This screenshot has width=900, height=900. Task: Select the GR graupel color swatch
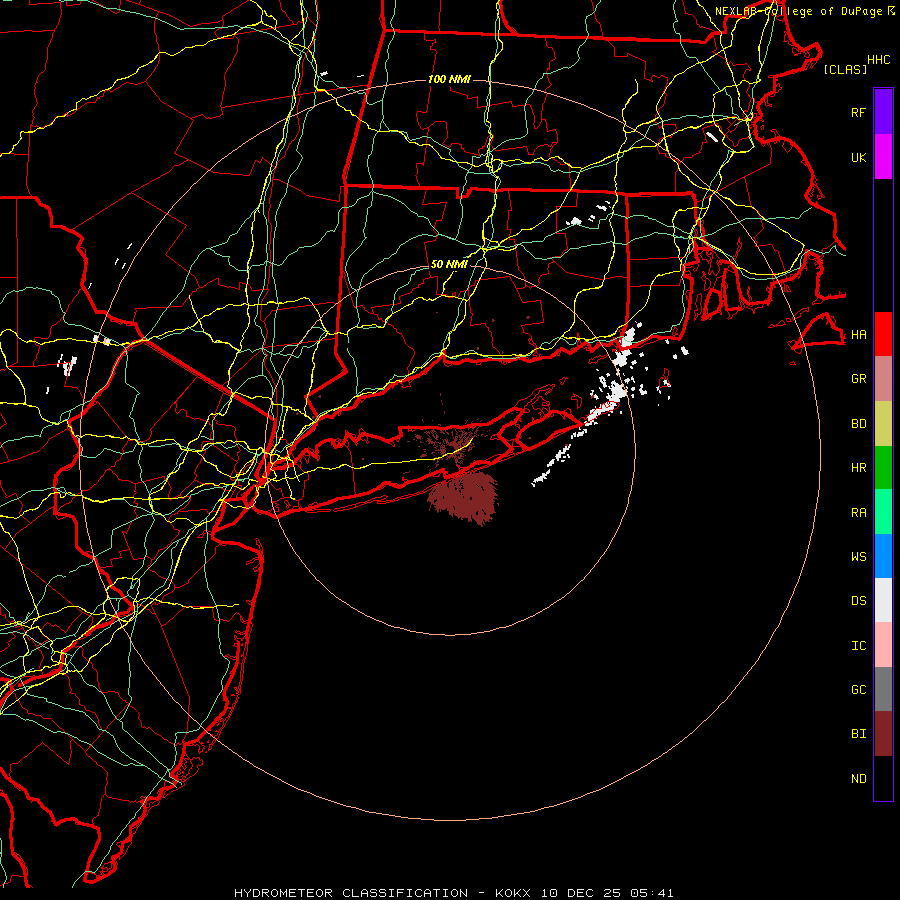coord(883,379)
